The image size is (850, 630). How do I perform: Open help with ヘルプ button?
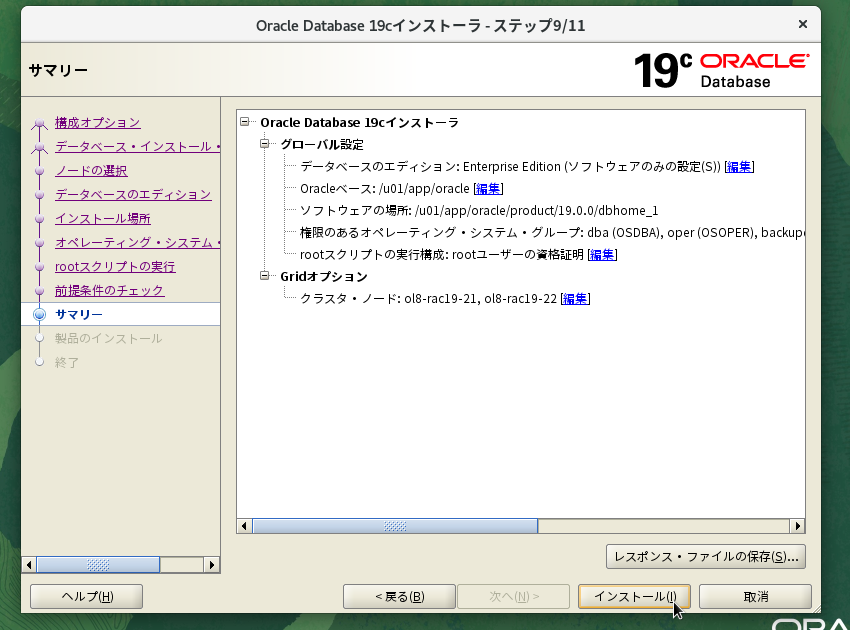click(87, 596)
